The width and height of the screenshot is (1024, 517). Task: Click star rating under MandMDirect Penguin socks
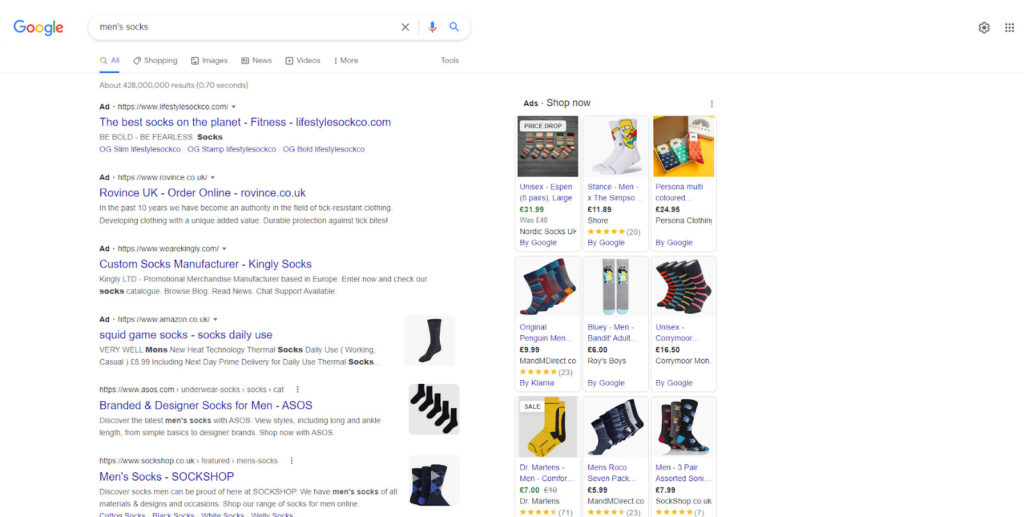(538, 372)
